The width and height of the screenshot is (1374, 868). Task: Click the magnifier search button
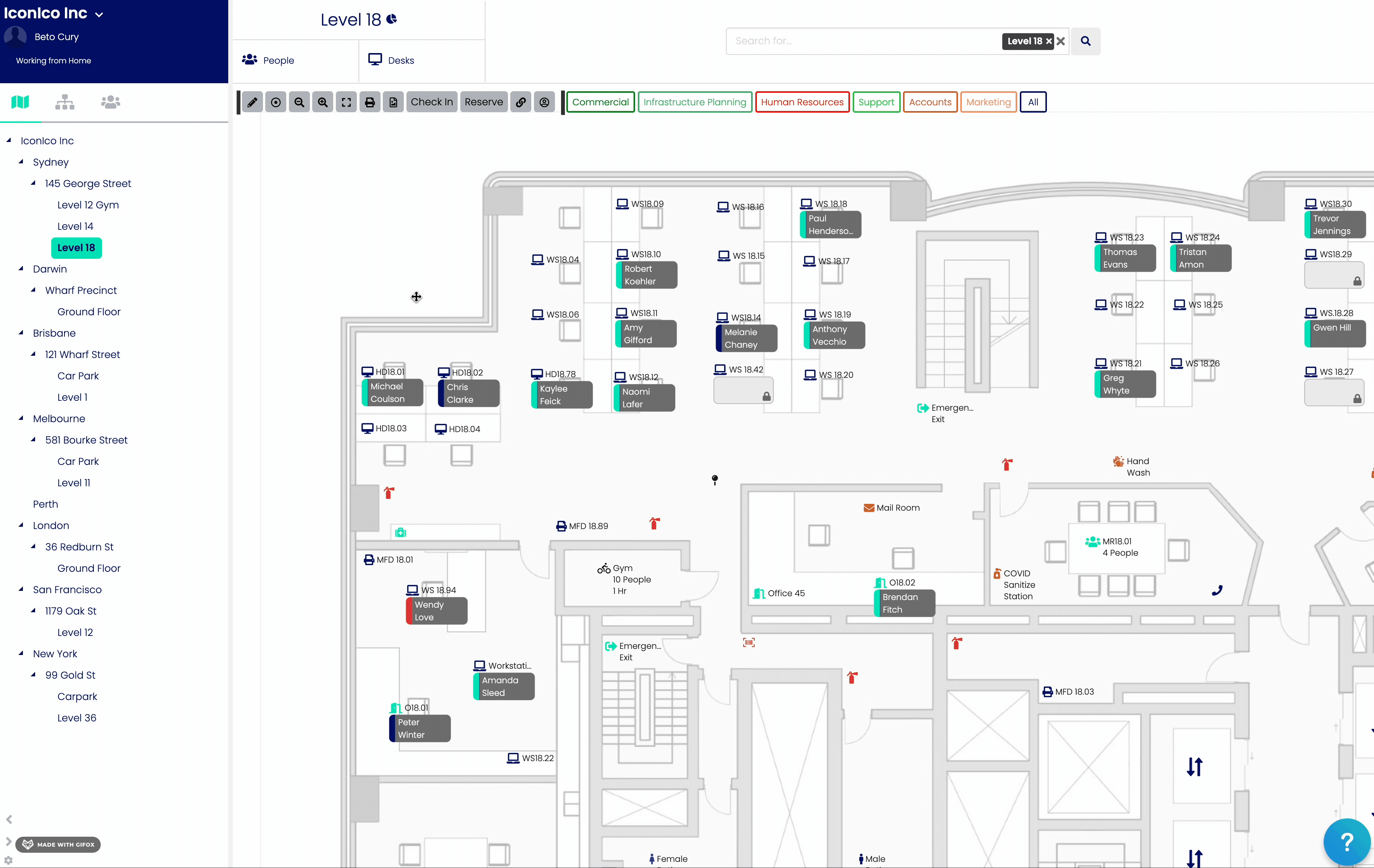[1085, 41]
